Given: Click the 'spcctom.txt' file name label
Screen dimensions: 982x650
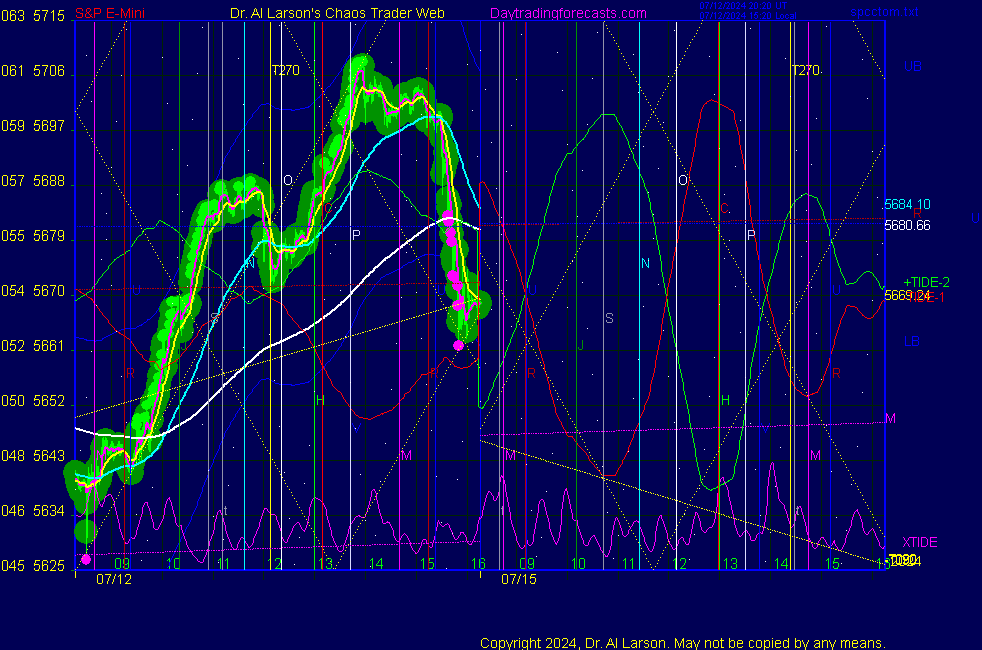Looking at the screenshot, I should 884,12.
